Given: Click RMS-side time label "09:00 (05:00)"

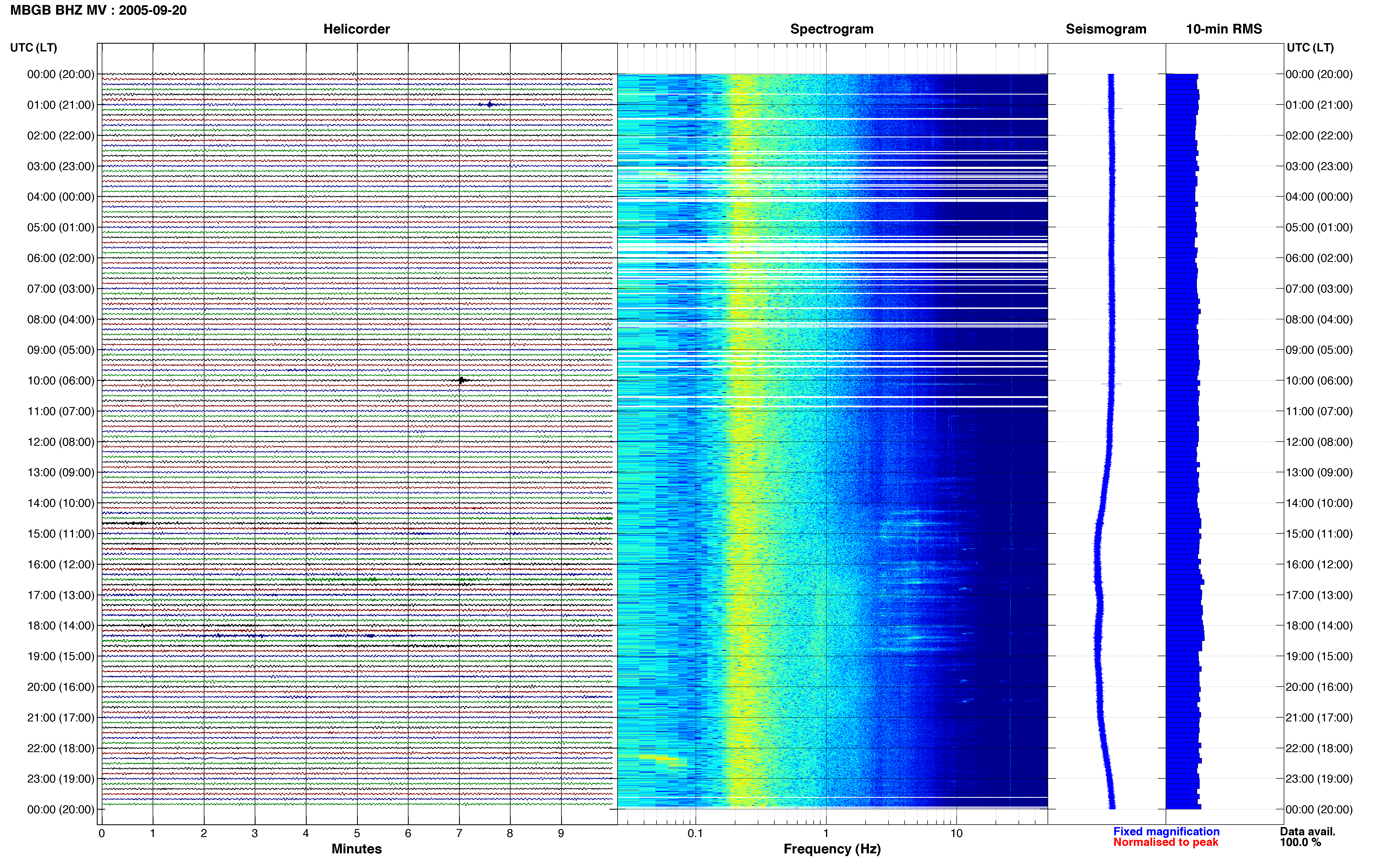Looking at the screenshot, I should pos(1319,350).
